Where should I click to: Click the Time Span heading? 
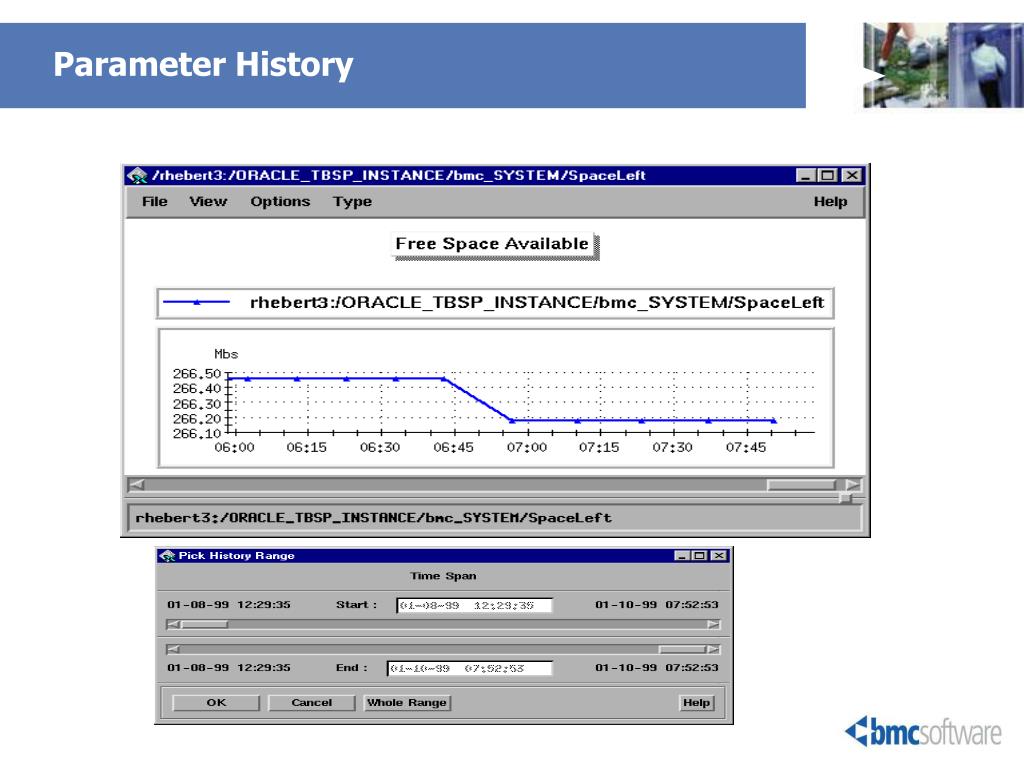pyautogui.click(x=443, y=576)
